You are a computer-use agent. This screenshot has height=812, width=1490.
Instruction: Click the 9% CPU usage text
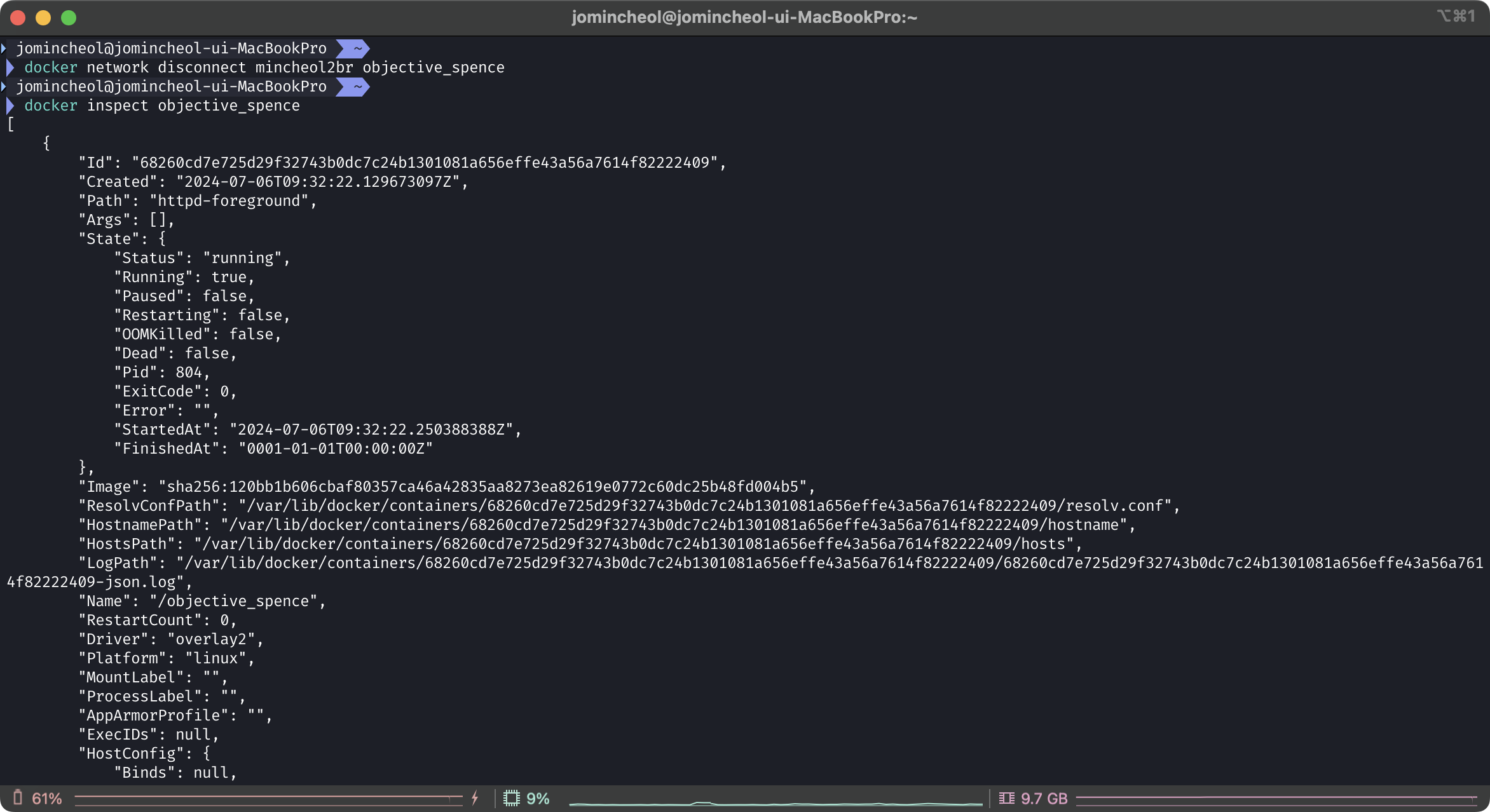pos(538,798)
